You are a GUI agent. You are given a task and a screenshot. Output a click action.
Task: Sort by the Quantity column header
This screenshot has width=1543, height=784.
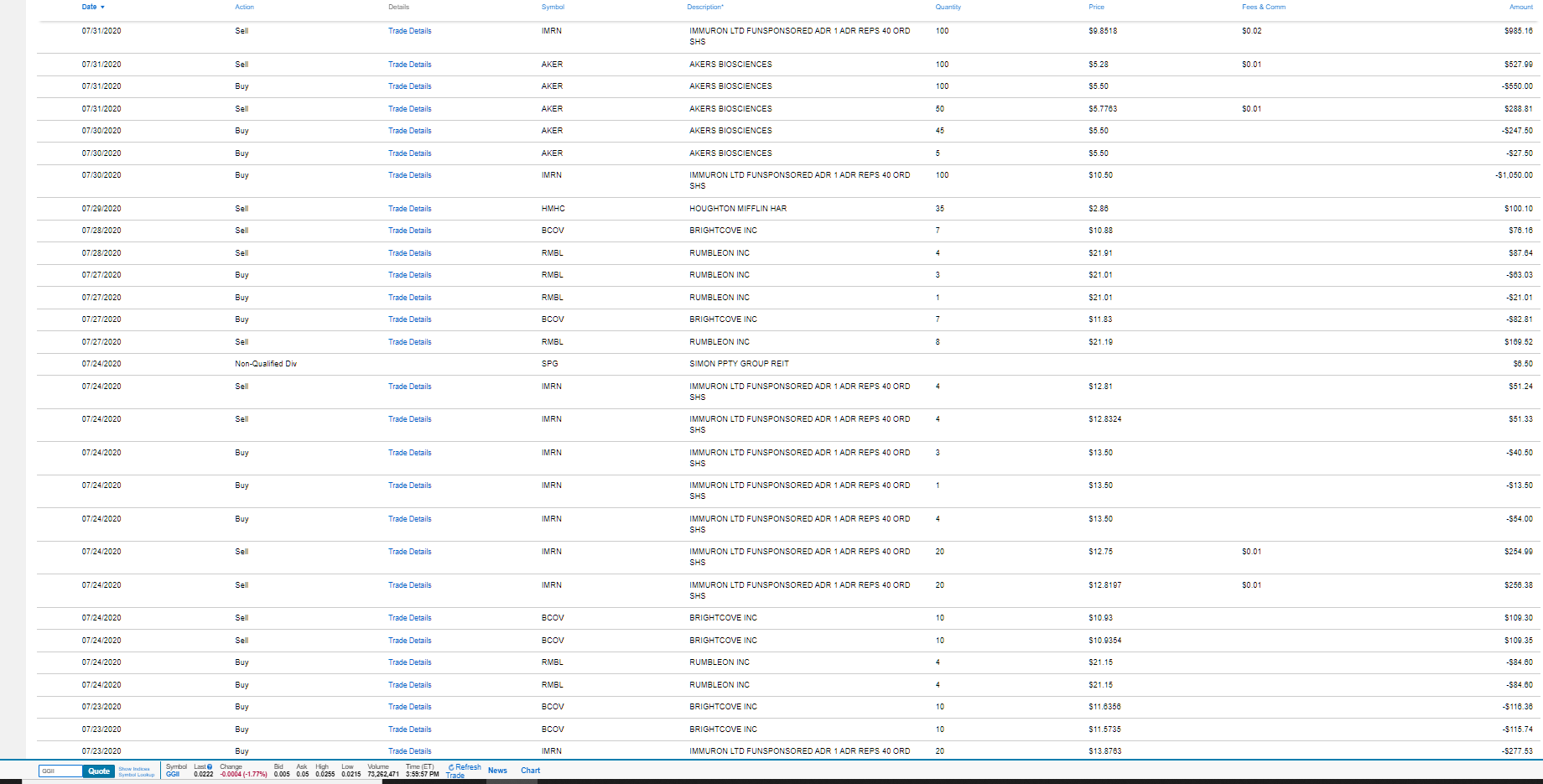pyautogui.click(x=948, y=7)
